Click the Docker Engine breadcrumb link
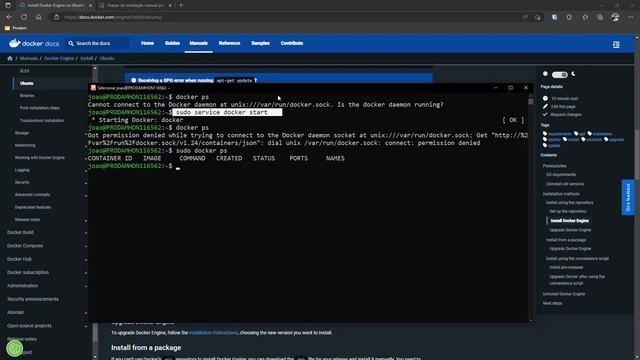640x360 pixels. [x=59, y=58]
